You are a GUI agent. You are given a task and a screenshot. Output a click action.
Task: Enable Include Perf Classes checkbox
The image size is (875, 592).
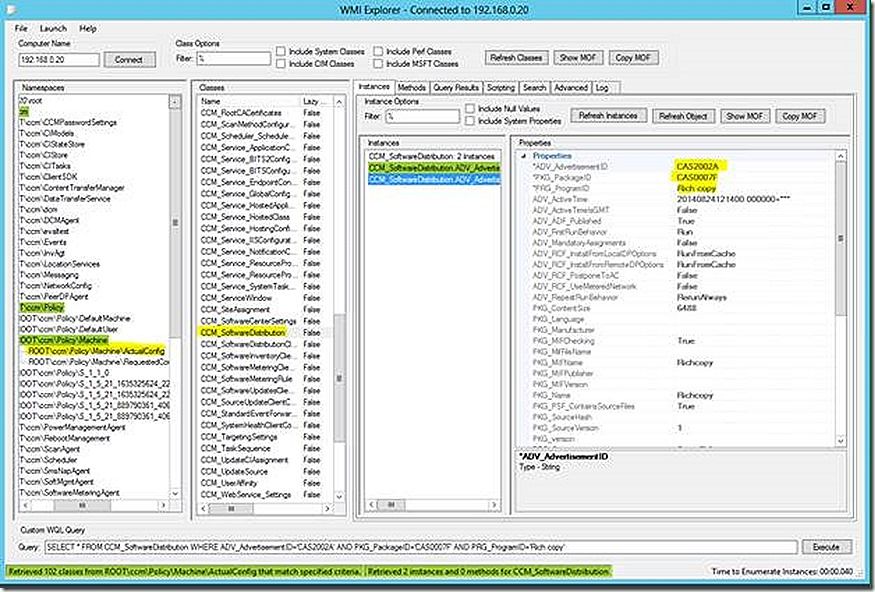tap(378, 51)
